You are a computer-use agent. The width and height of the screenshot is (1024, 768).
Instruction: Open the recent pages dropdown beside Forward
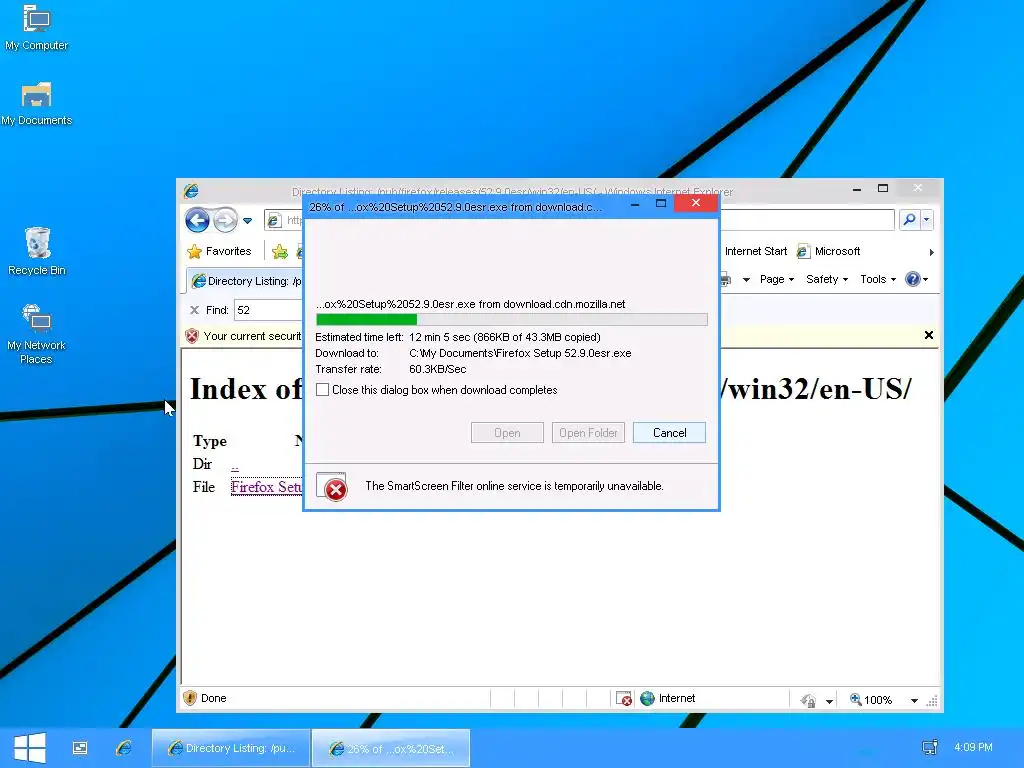(248, 221)
